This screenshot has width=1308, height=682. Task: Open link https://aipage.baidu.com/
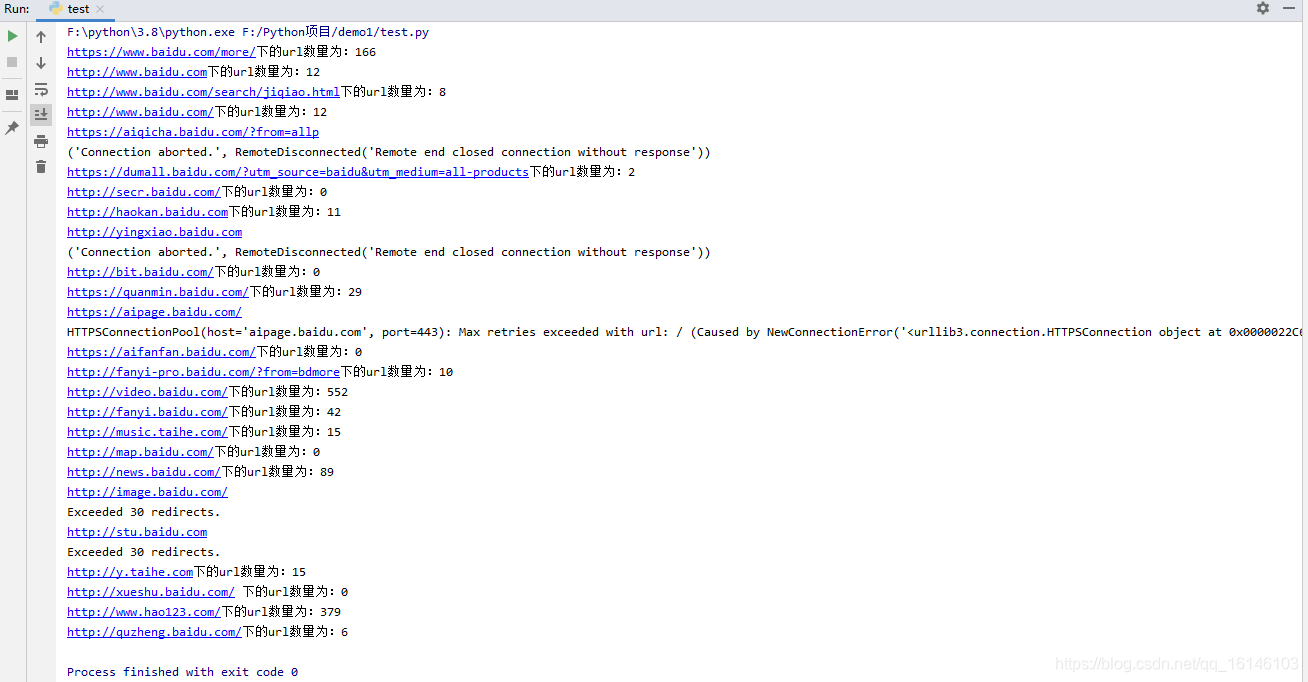click(x=154, y=312)
